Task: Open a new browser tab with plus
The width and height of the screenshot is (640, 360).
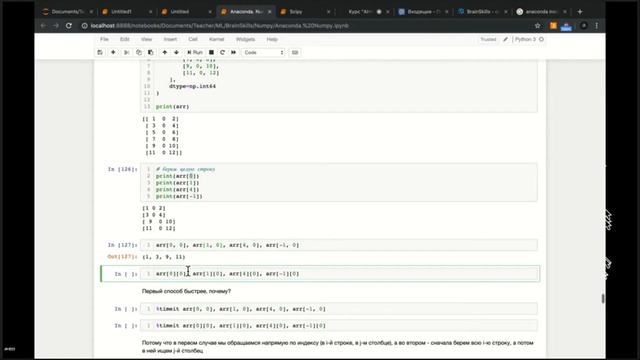Action: coord(580,12)
